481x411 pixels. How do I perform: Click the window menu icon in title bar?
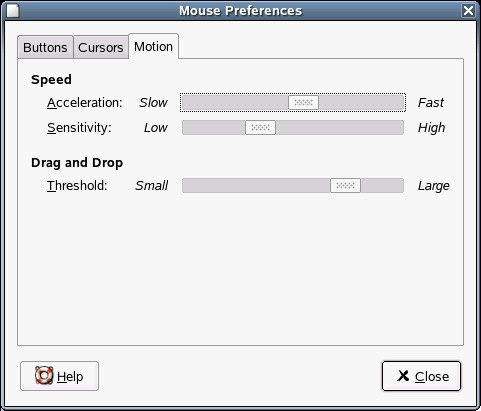[x=13, y=11]
